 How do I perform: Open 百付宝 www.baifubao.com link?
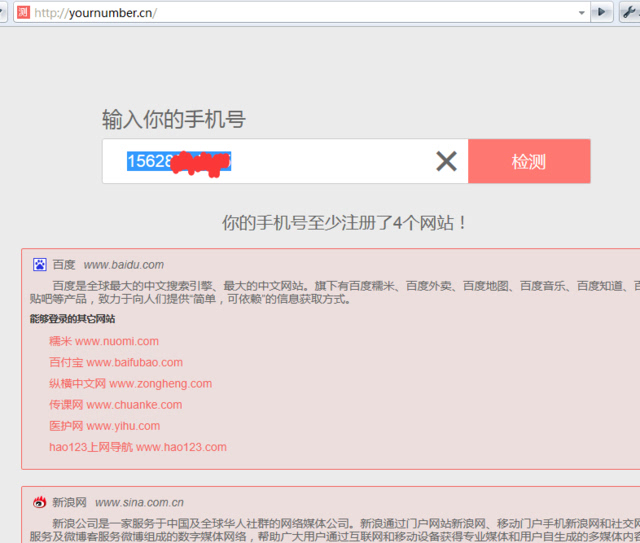[116, 362]
